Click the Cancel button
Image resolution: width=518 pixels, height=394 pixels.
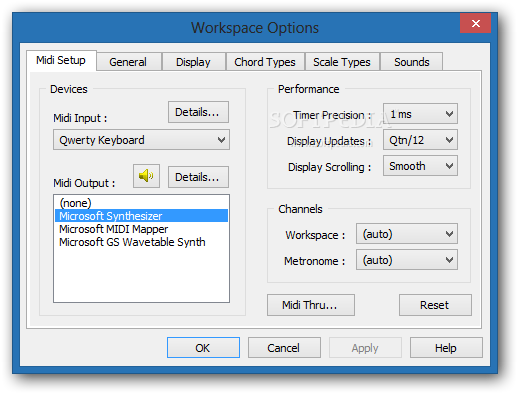click(x=284, y=348)
